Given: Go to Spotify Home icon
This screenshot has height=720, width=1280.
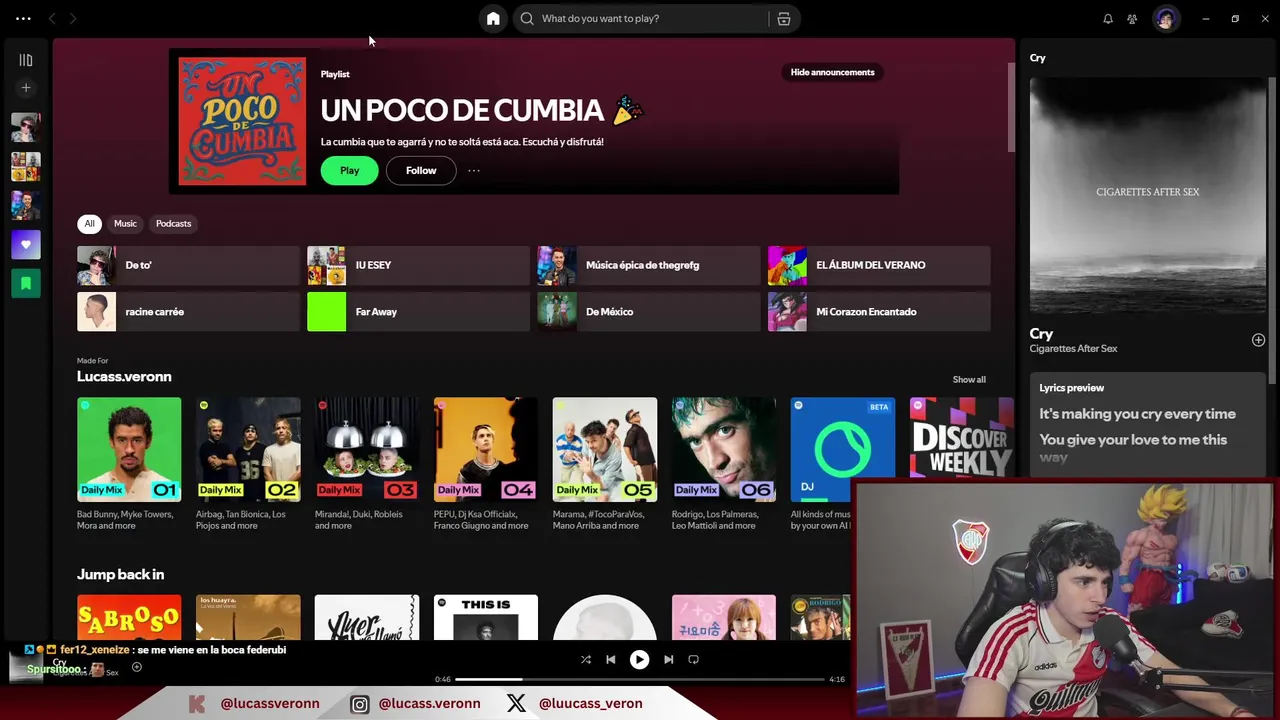Looking at the screenshot, I should tap(493, 18).
